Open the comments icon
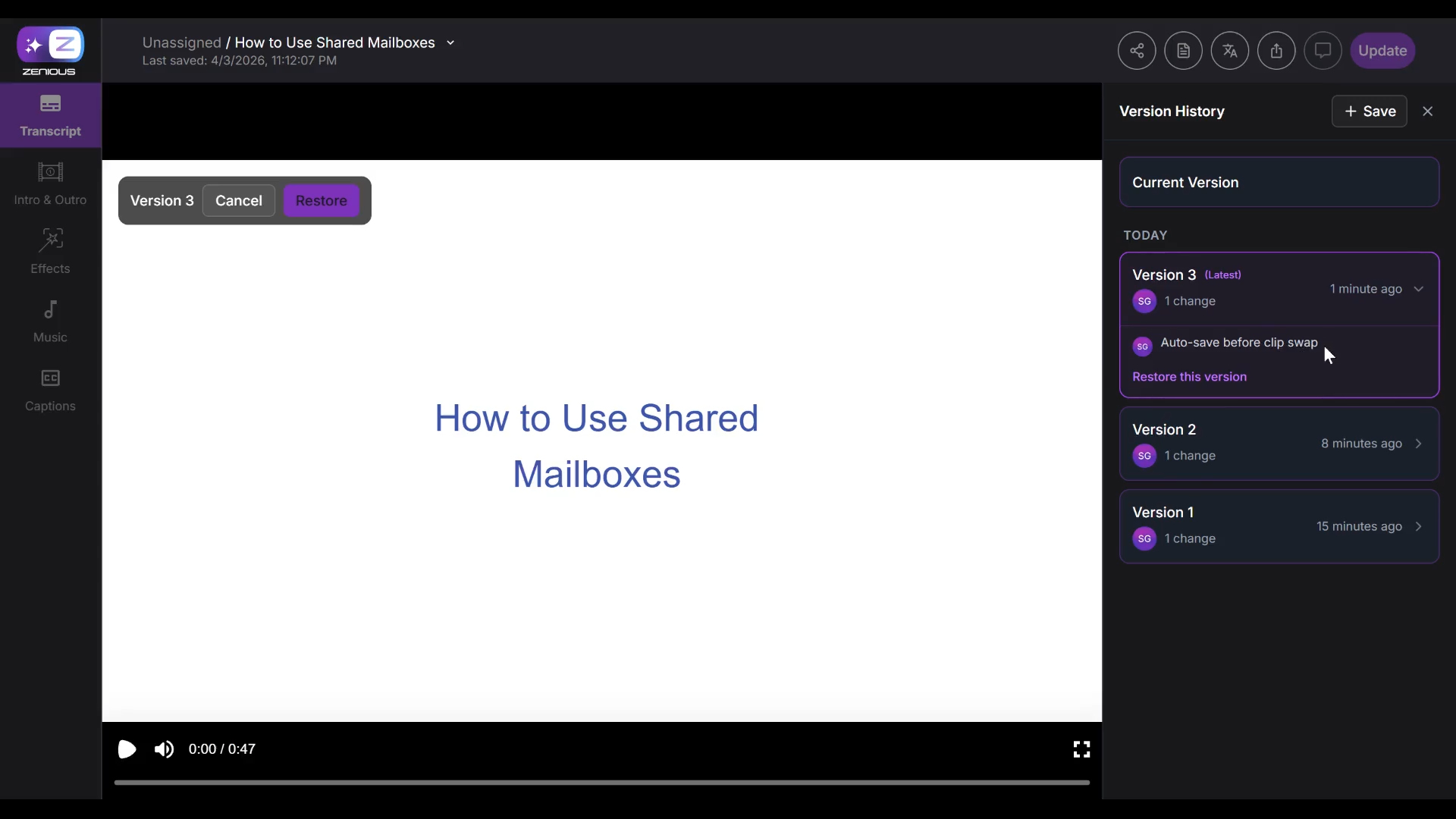Image resolution: width=1456 pixels, height=819 pixels. tap(1323, 51)
